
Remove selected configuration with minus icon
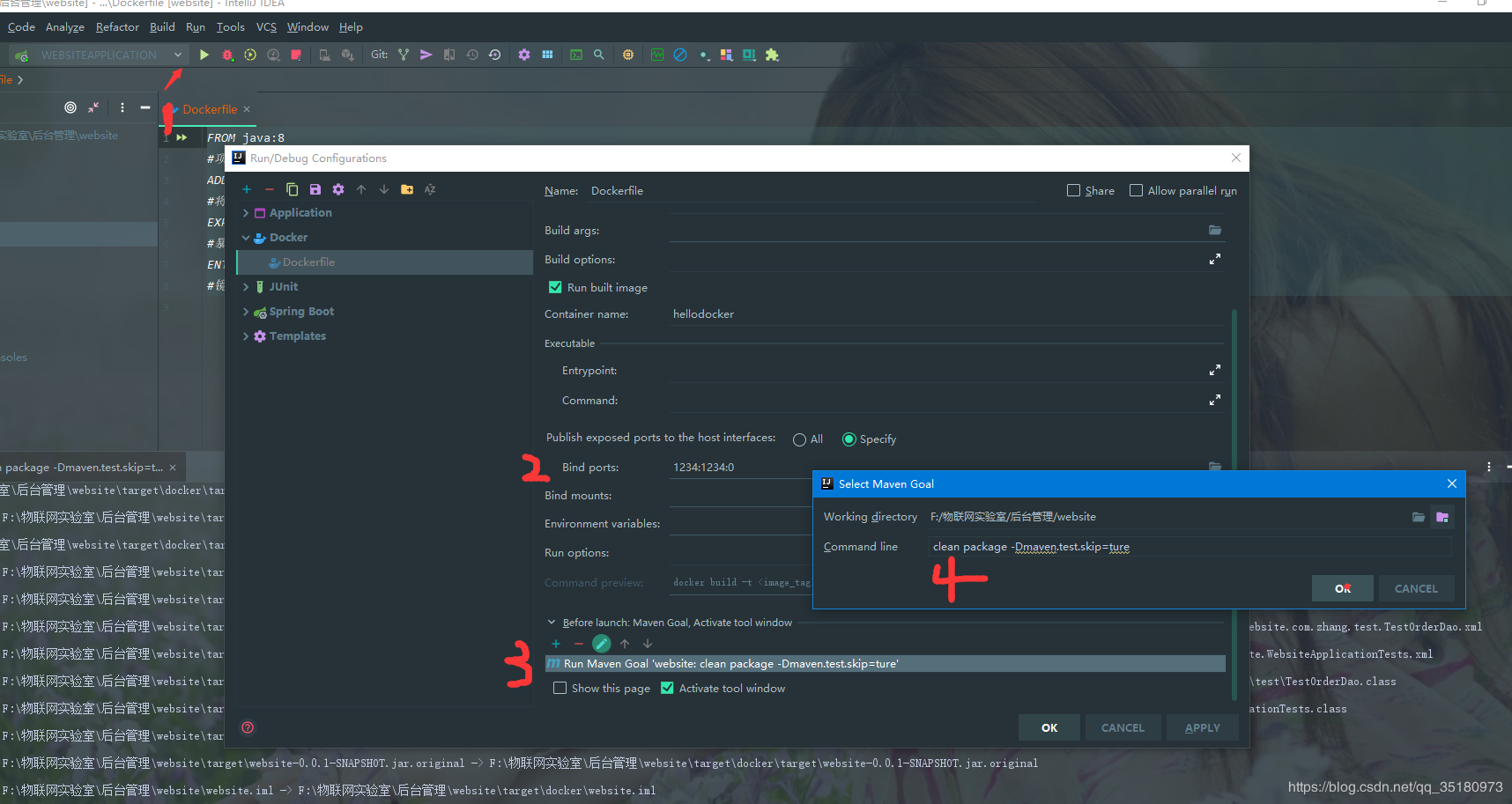270,189
